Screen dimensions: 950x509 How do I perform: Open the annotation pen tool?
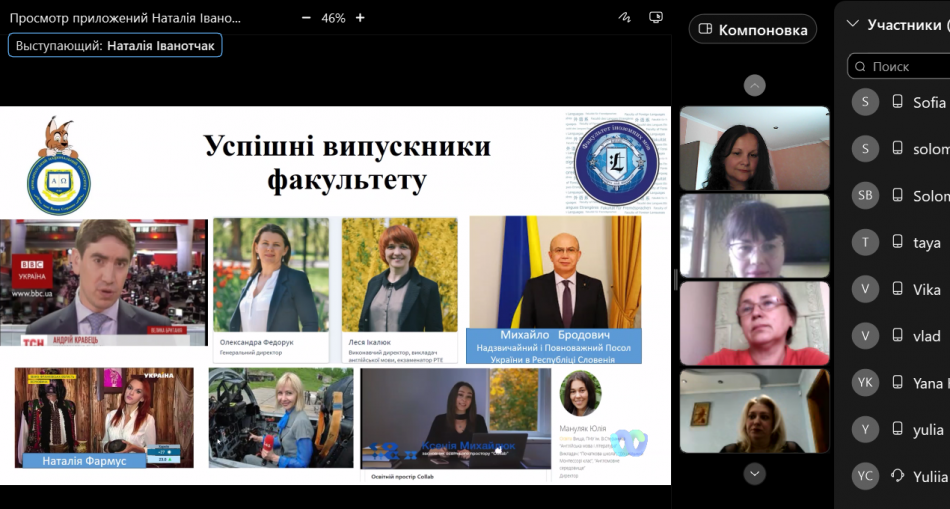coord(625,17)
